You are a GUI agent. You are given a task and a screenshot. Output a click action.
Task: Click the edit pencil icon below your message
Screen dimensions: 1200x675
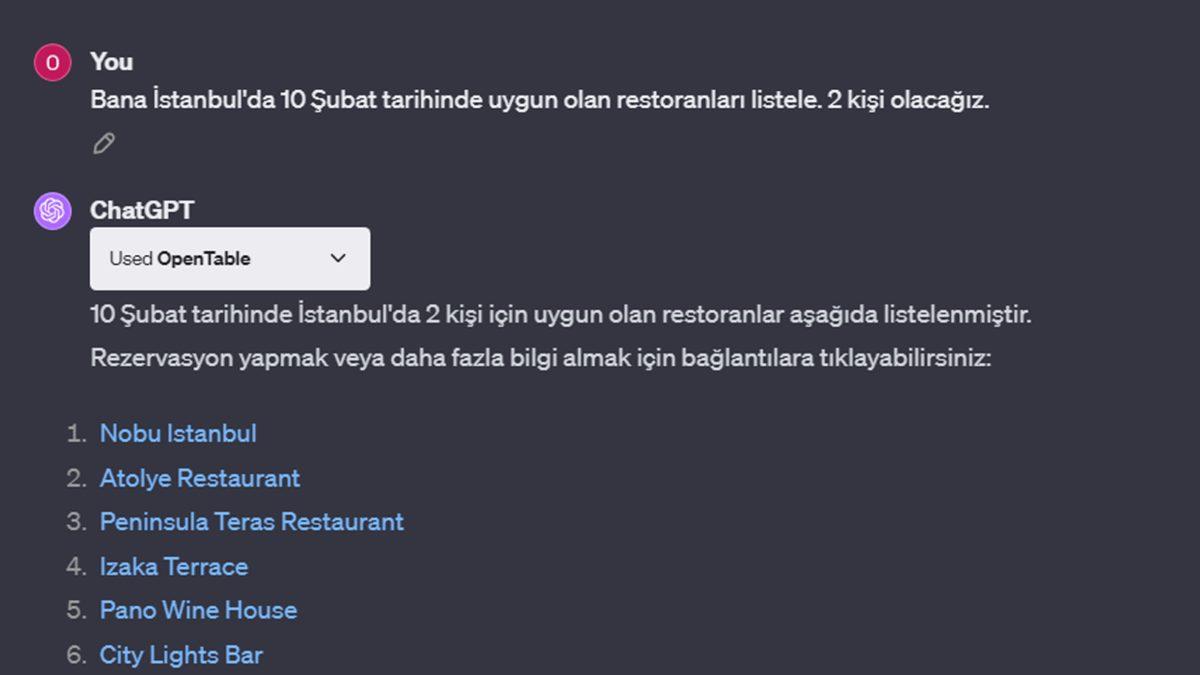[103, 143]
